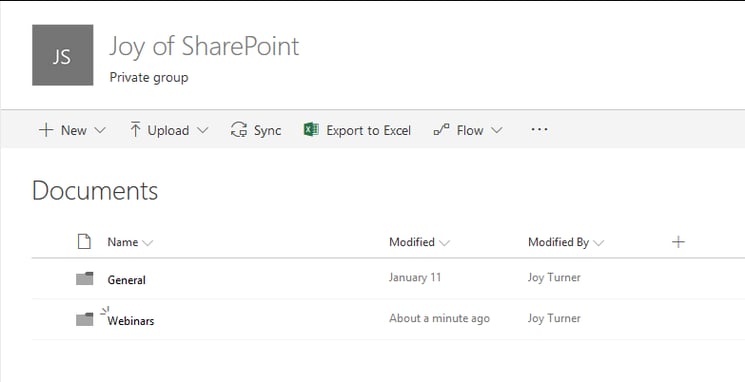Click the January 11 modified date

pyautogui.click(x=415, y=277)
